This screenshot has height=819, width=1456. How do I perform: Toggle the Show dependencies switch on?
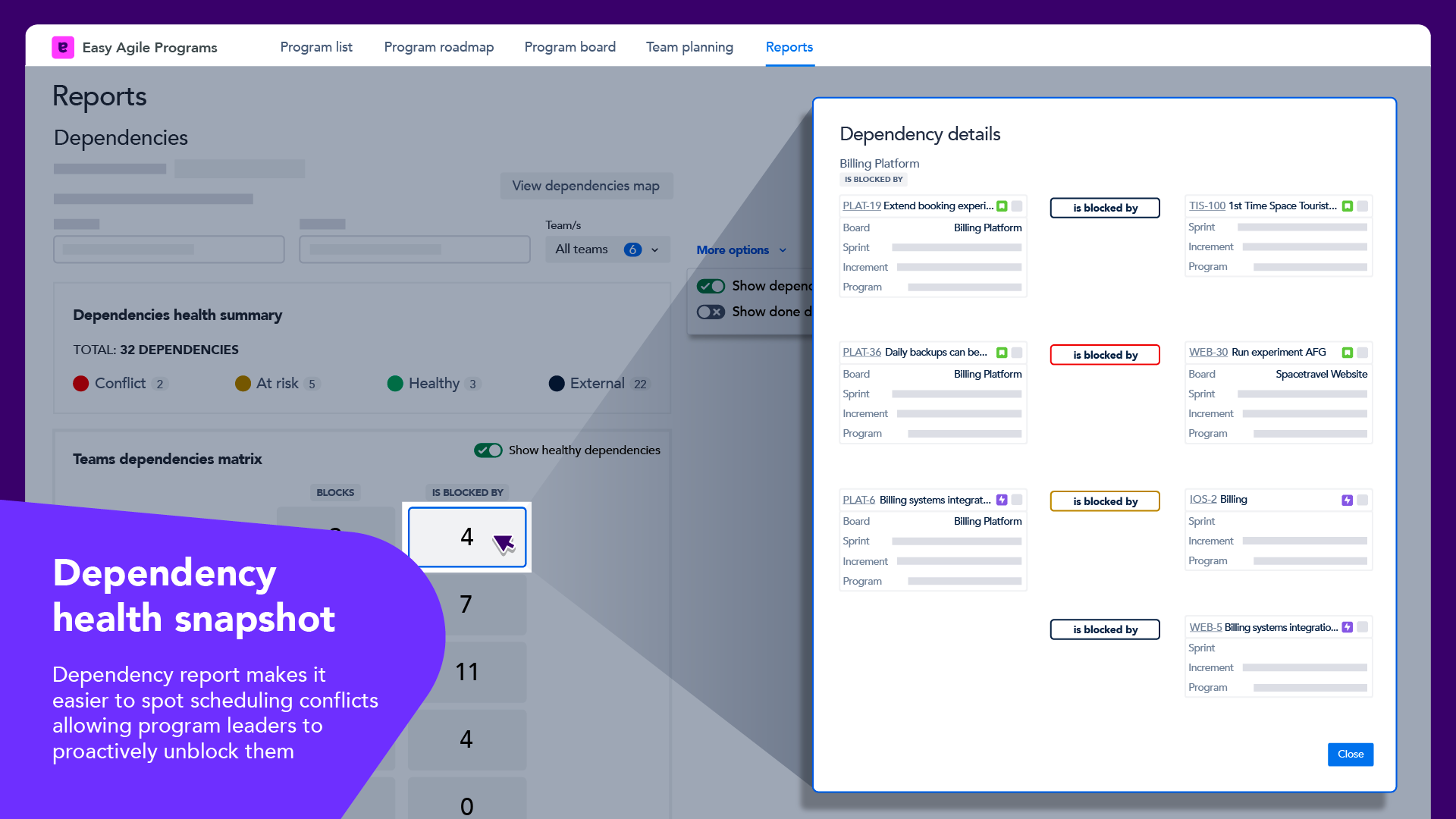point(711,286)
